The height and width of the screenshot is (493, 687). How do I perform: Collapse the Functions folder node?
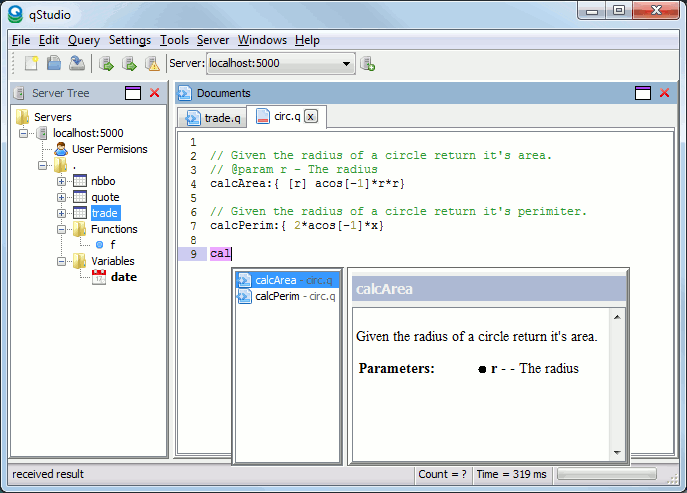(x=61, y=229)
